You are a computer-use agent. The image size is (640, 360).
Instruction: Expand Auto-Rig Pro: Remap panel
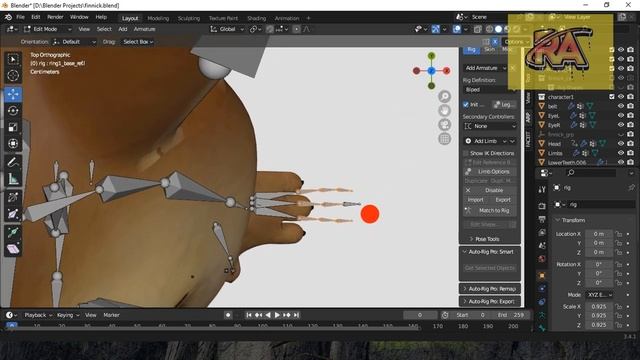(x=490, y=289)
